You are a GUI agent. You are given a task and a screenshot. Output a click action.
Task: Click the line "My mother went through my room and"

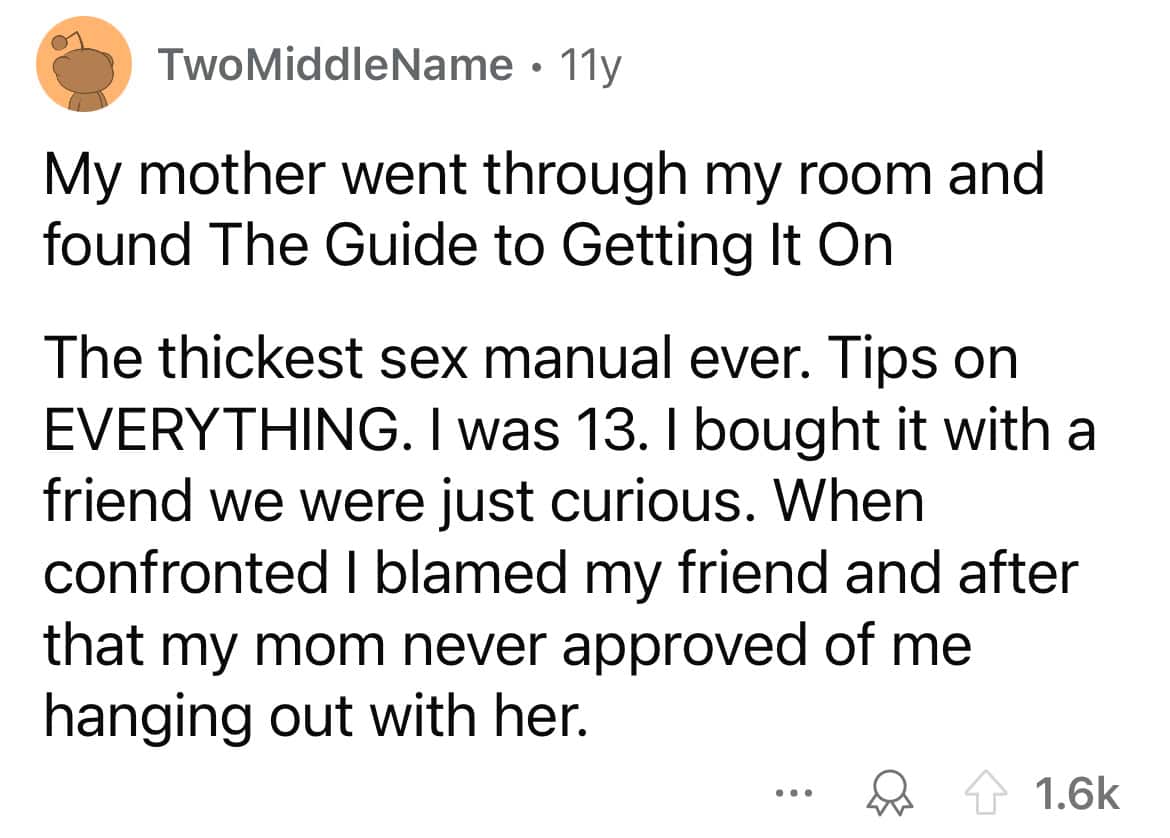[x=543, y=175]
